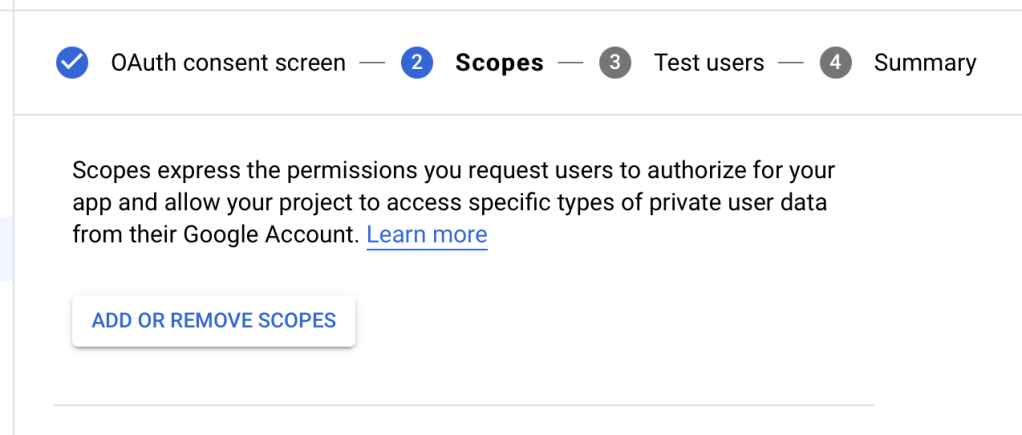Click the blue step 2 circle

(416, 63)
